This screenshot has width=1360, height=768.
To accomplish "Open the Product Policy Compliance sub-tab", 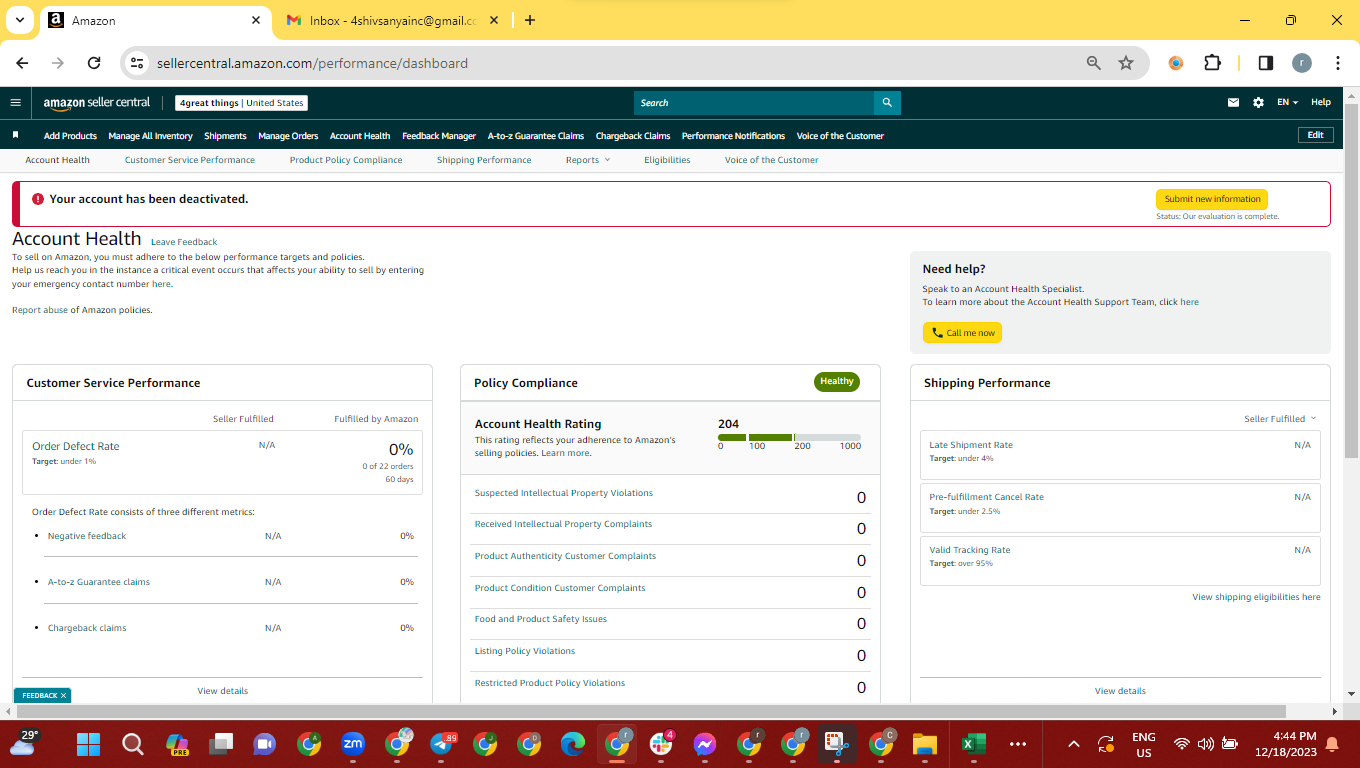I will pyautogui.click(x=346, y=160).
